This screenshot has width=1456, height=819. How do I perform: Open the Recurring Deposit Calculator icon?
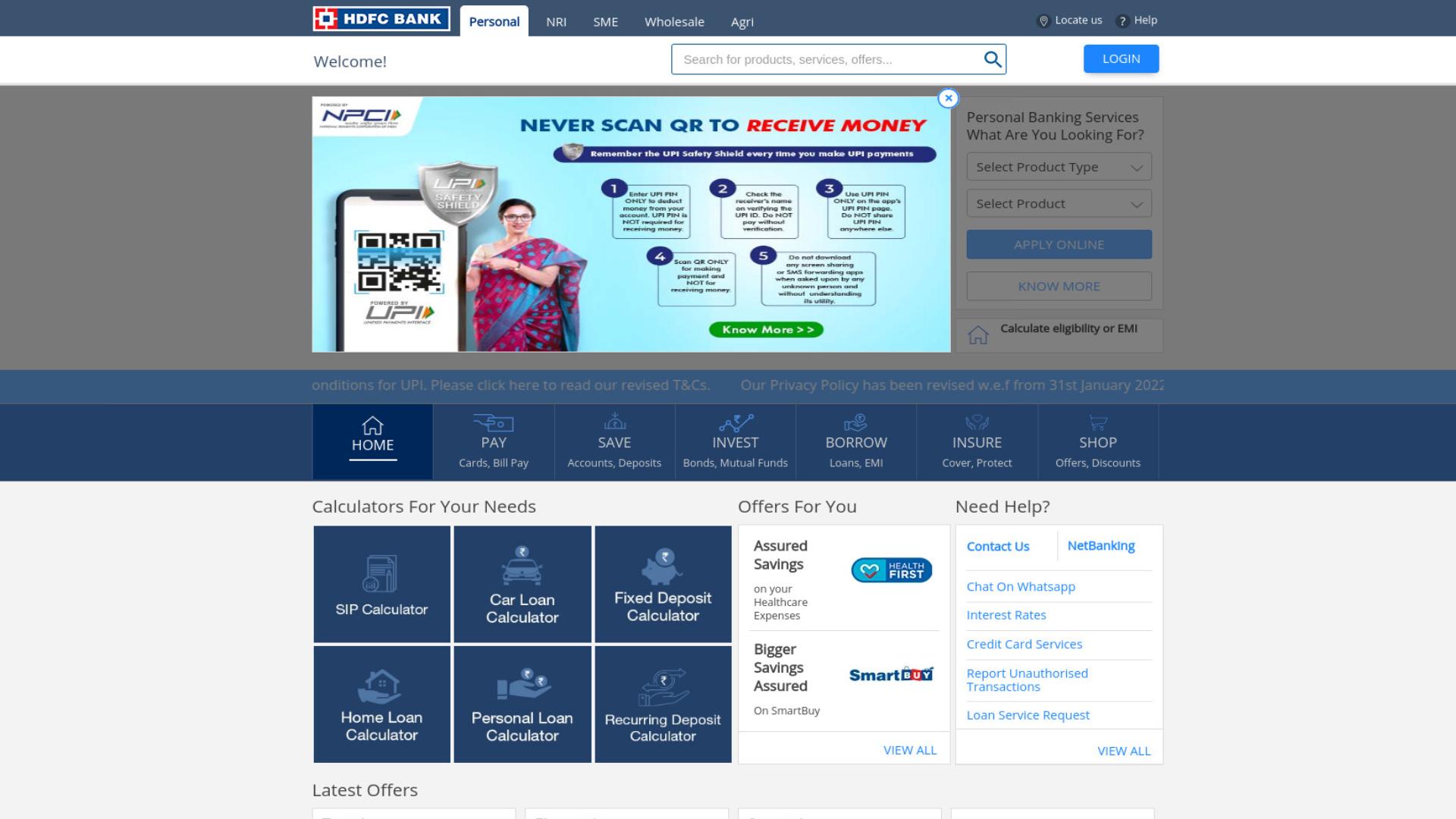[663, 687]
